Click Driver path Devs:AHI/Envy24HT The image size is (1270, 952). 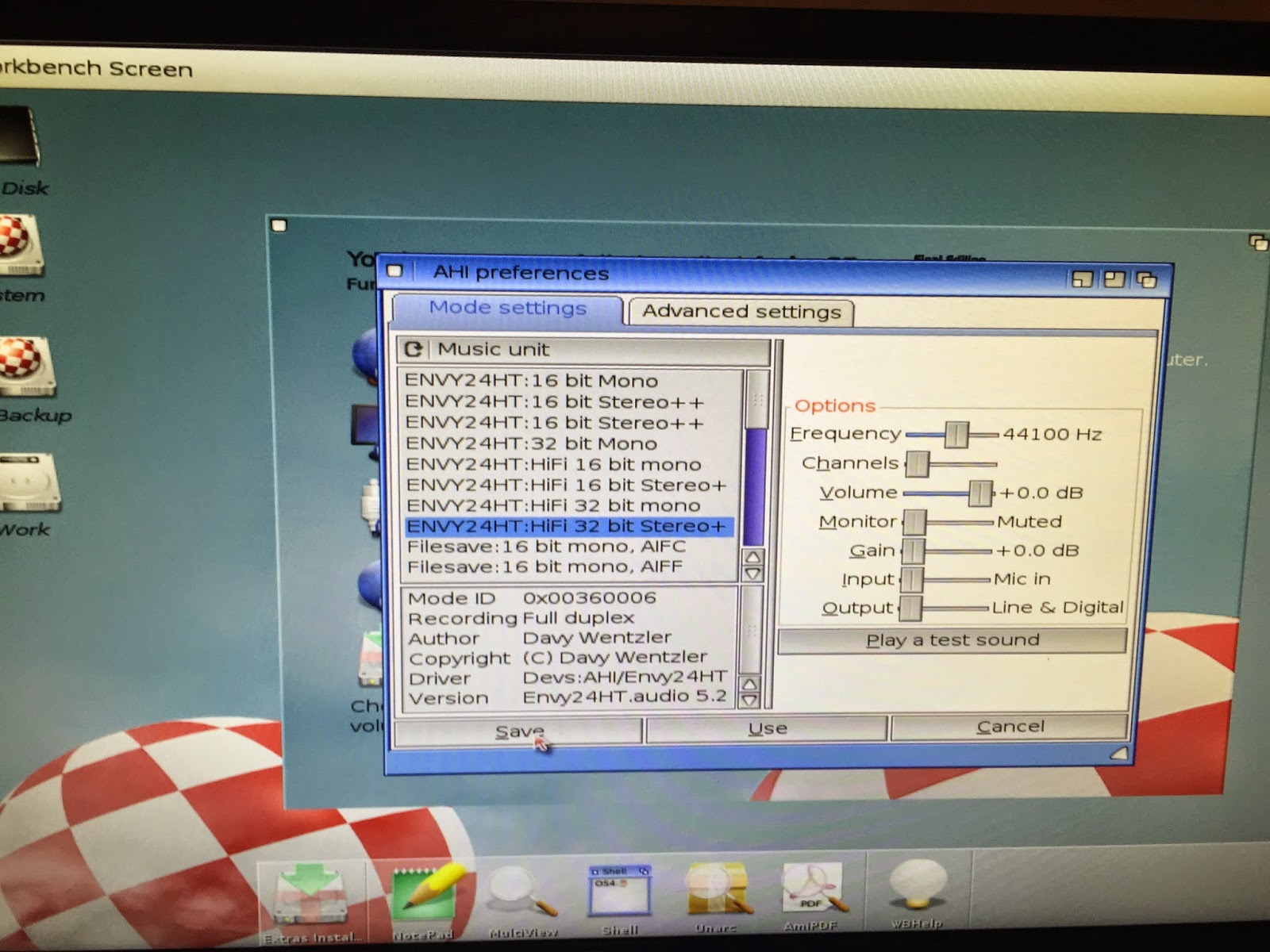tap(625, 677)
